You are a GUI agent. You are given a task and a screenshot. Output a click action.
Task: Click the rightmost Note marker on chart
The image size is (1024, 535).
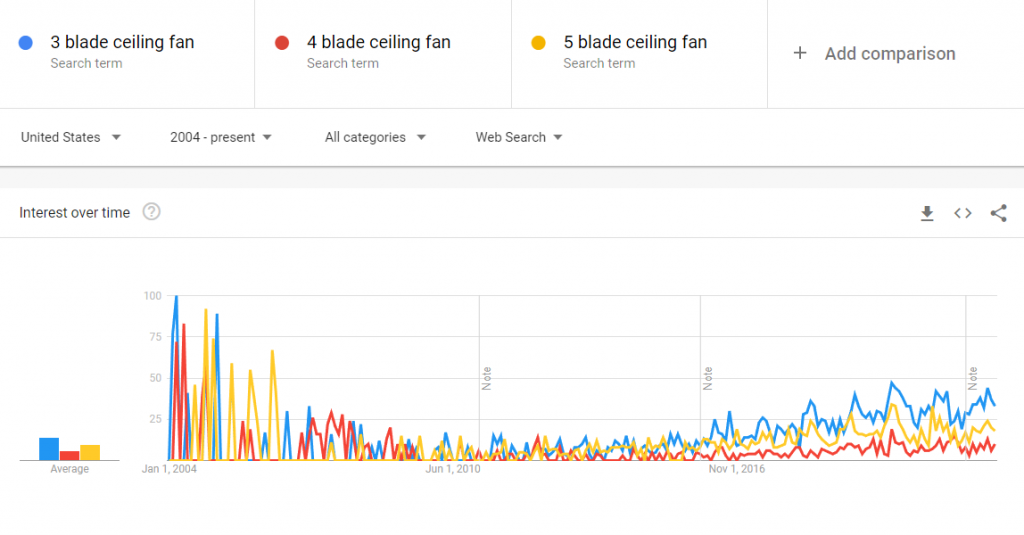[973, 379]
